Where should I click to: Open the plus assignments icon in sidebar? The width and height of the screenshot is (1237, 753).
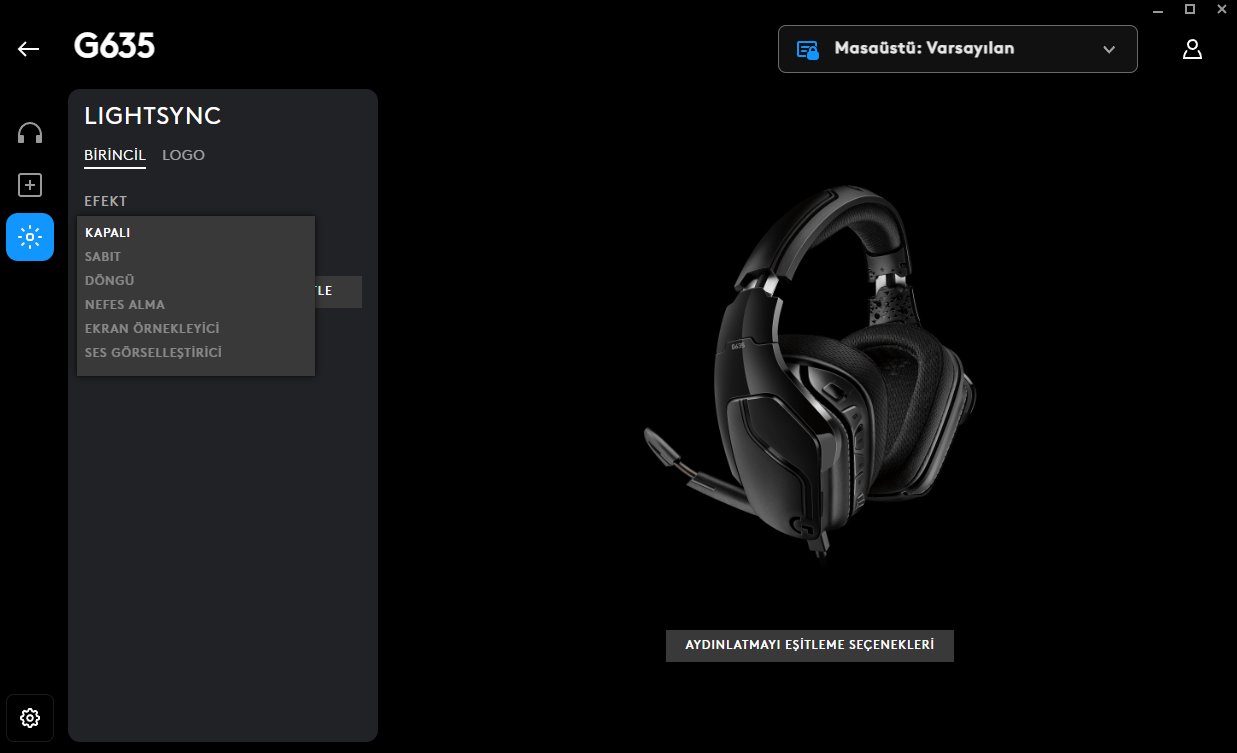coord(30,185)
